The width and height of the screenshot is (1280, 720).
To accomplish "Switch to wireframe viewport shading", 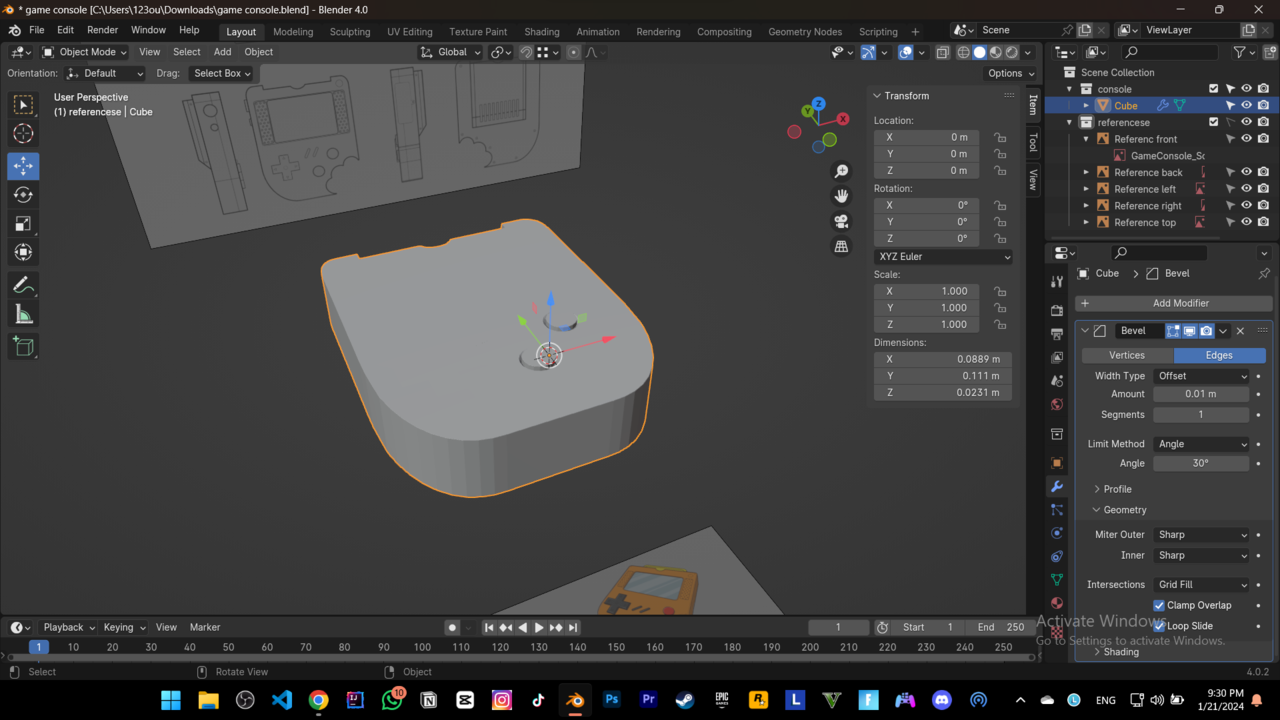I will pyautogui.click(x=963, y=52).
